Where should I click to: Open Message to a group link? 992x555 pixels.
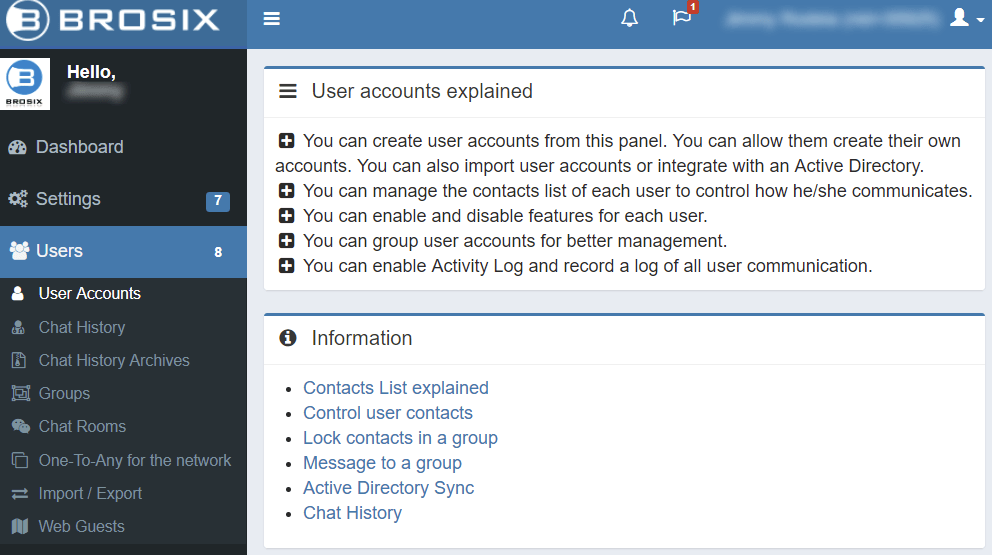(382, 463)
